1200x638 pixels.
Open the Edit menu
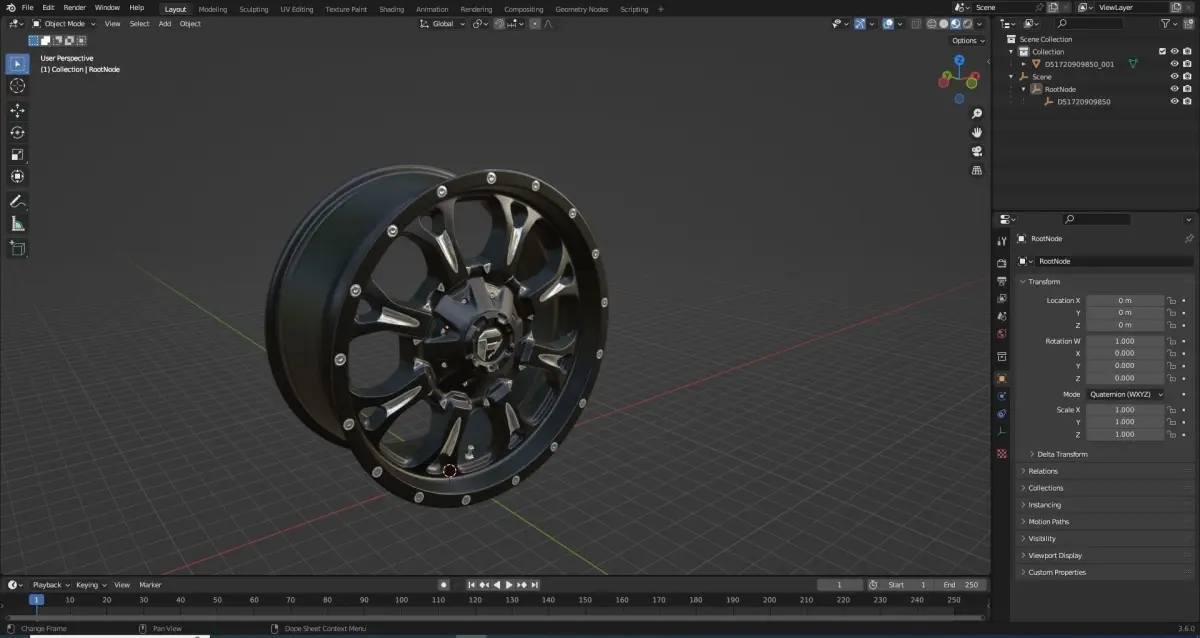pyautogui.click(x=48, y=8)
